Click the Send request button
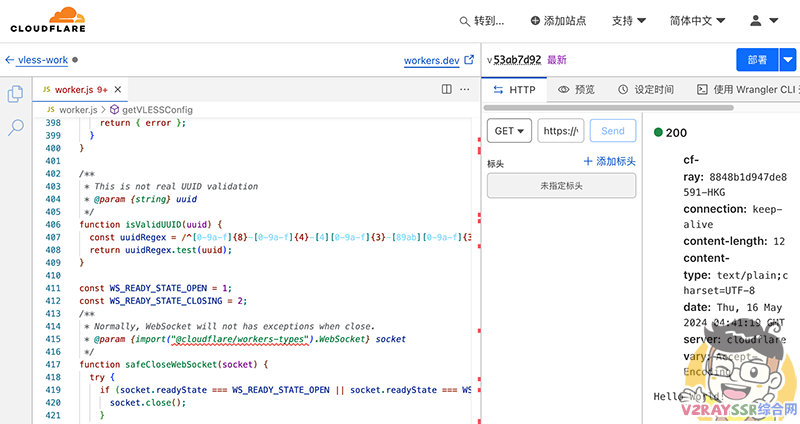This screenshot has width=800, height=424. click(x=613, y=131)
